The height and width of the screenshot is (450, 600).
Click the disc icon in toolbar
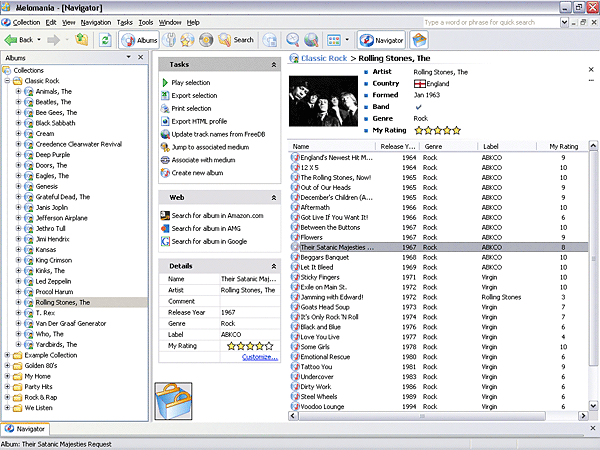(206, 40)
